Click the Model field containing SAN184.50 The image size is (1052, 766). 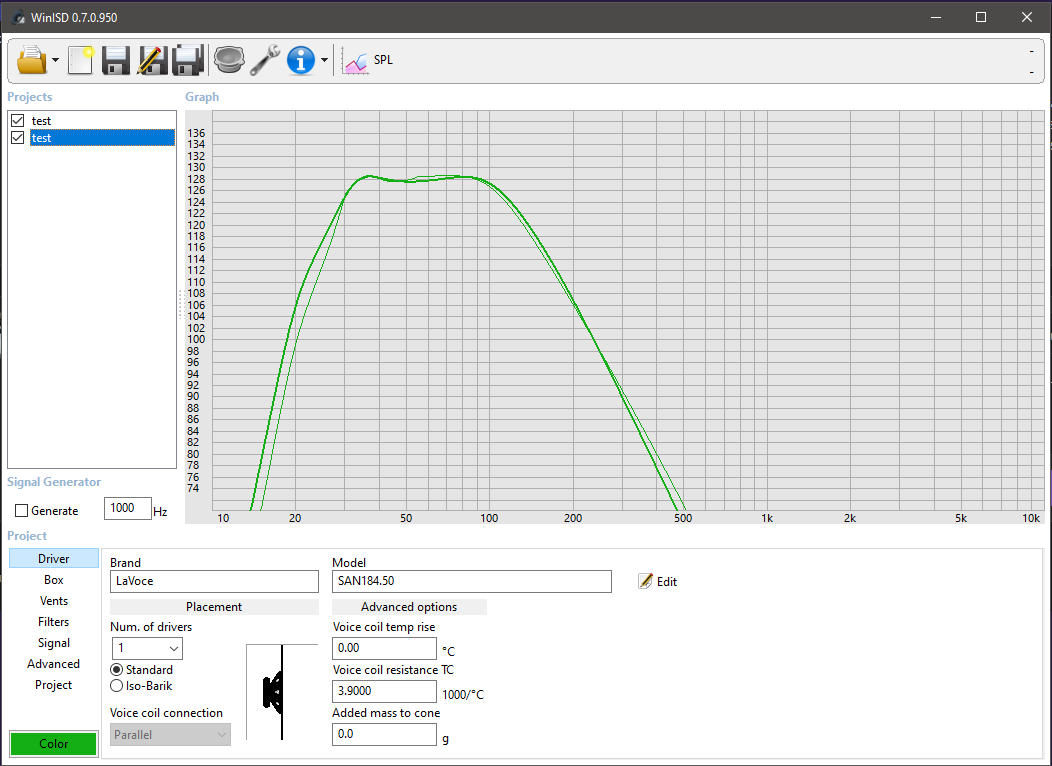click(472, 581)
